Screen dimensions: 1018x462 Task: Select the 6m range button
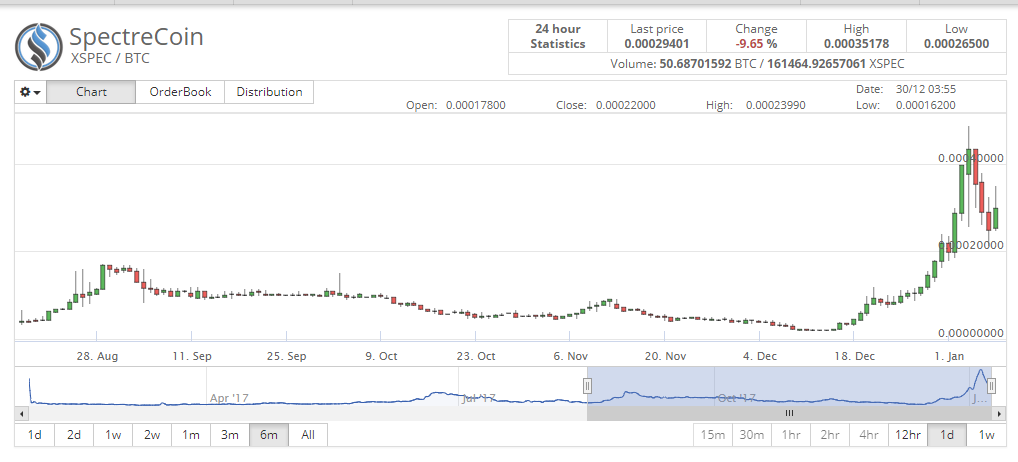click(x=269, y=435)
